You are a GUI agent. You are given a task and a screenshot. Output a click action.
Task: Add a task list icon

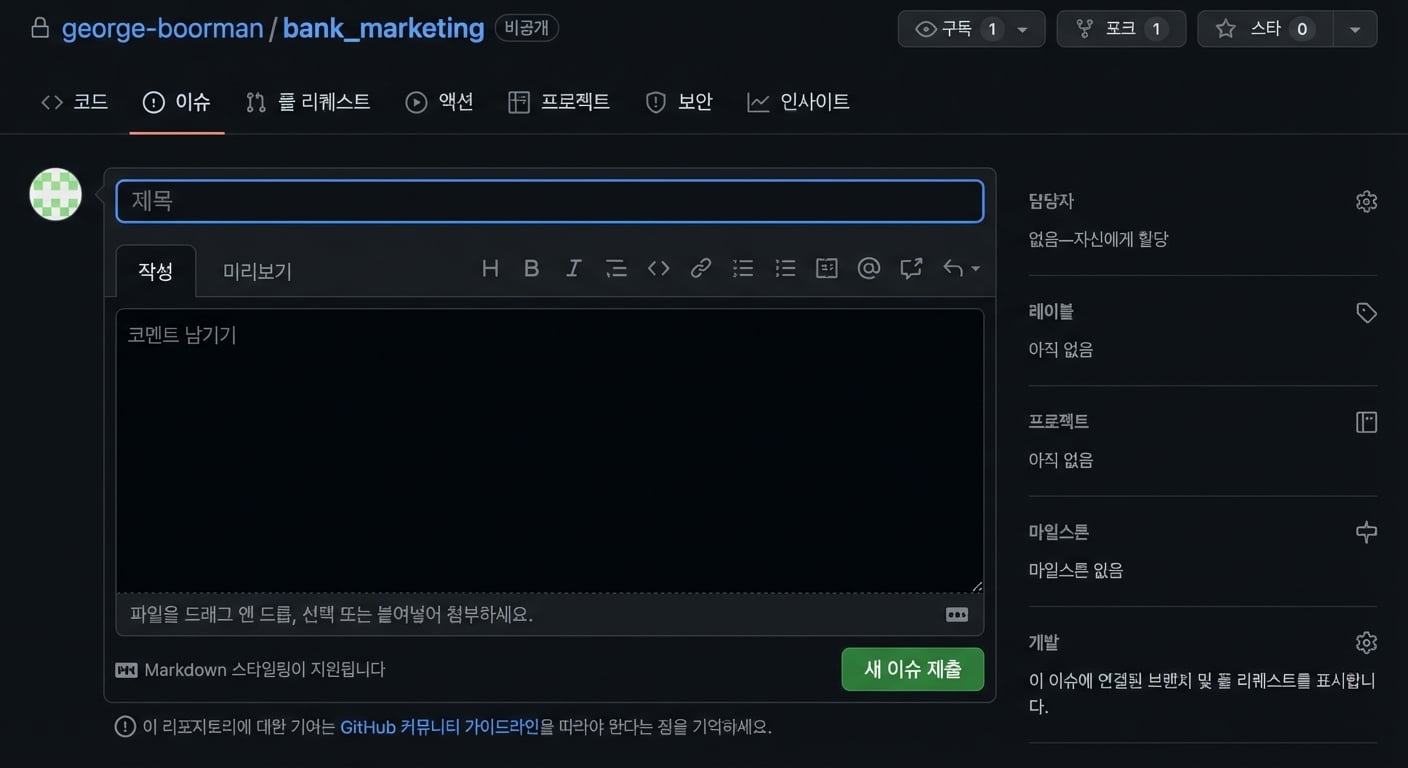827,268
